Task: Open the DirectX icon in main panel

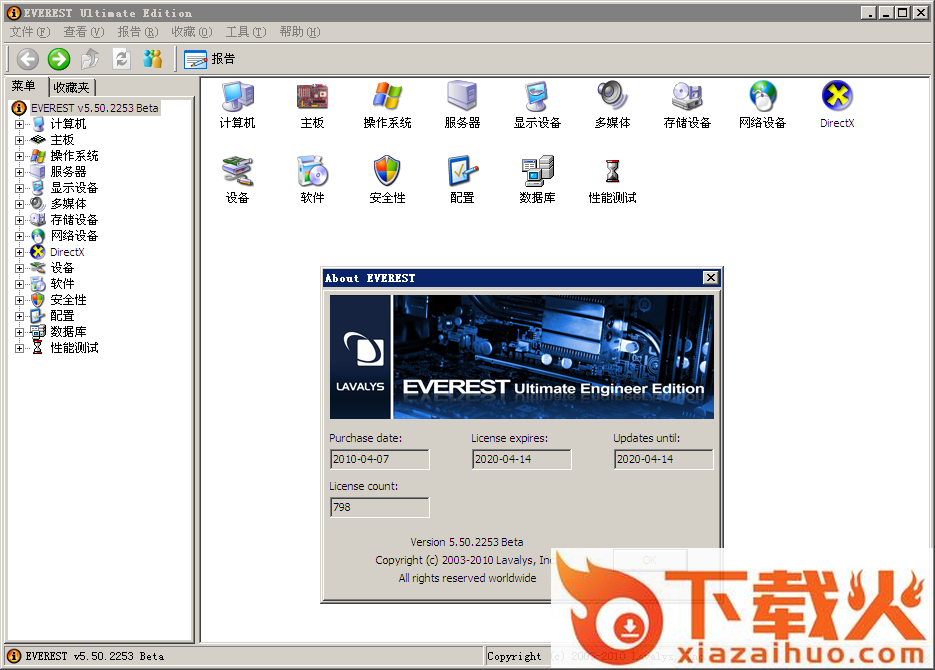Action: (x=837, y=98)
